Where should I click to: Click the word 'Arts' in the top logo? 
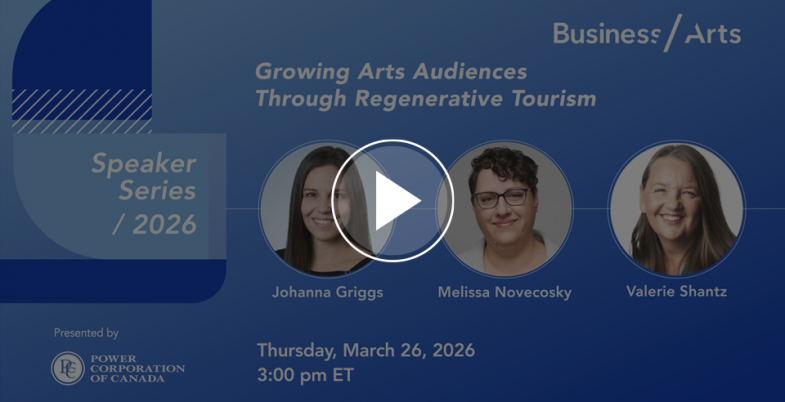pos(713,34)
